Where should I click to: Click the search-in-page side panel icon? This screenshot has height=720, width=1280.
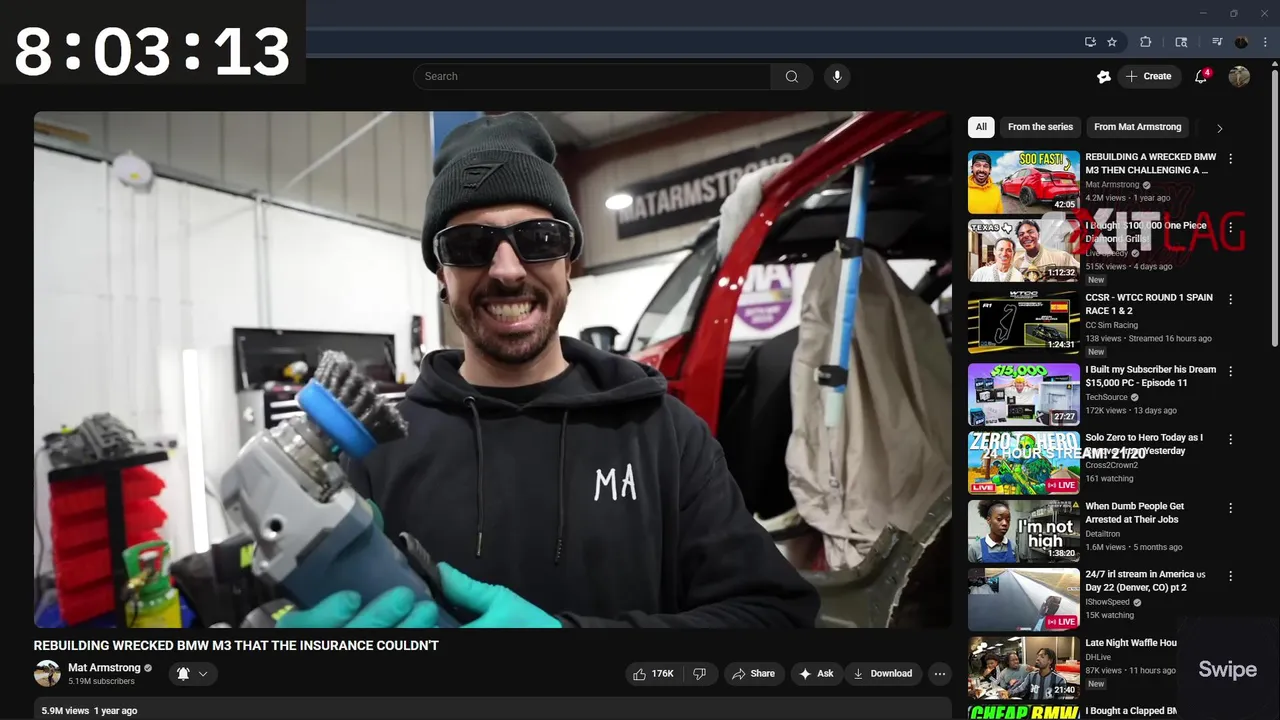click(1181, 42)
